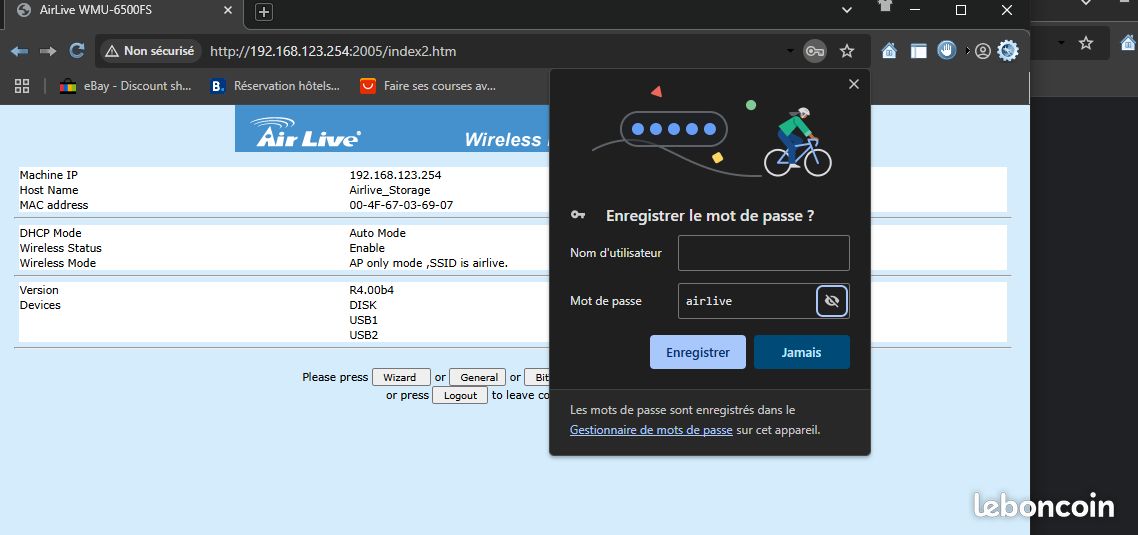Close the save password popup
Image resolution: width=1138 pixels, height=535 pixels.
[854, 84]
